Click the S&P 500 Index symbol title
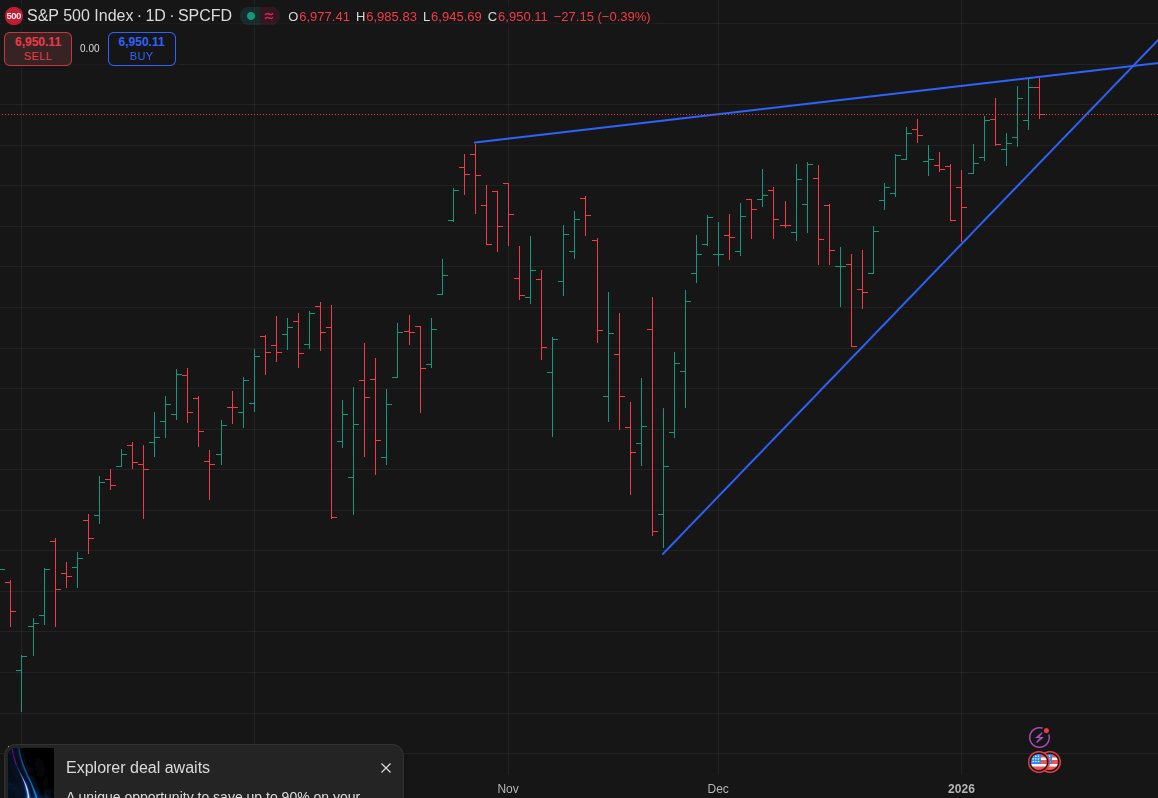 coord(80,16)
